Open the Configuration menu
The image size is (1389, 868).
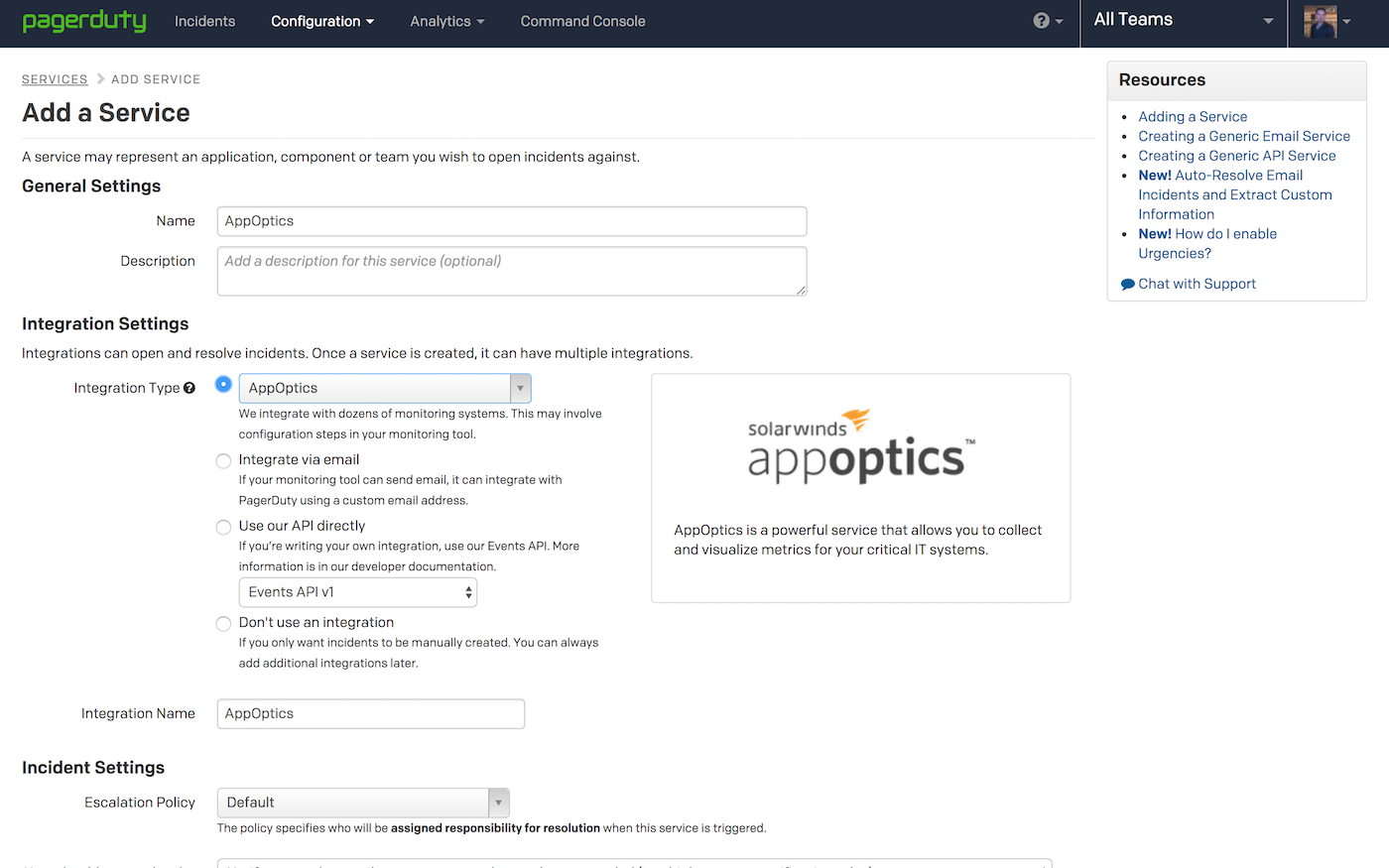coord(321,21)
